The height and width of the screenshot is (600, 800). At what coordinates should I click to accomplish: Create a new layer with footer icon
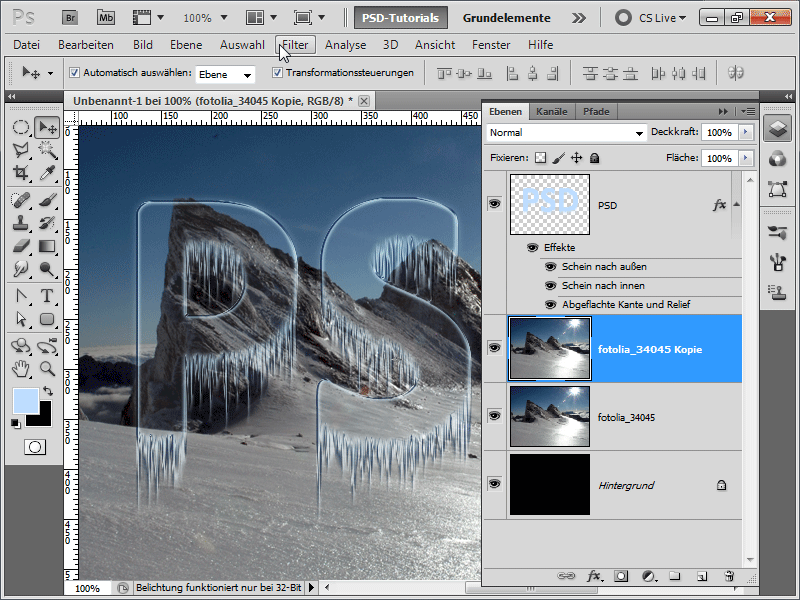point(702,576)
